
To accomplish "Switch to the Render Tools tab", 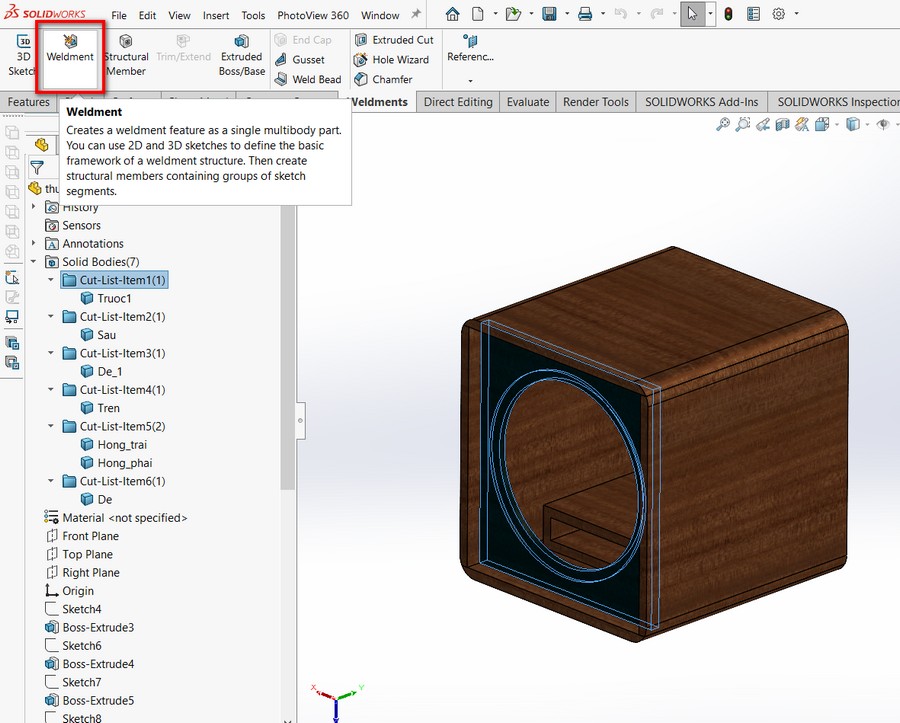I will (x=595, y=102).
